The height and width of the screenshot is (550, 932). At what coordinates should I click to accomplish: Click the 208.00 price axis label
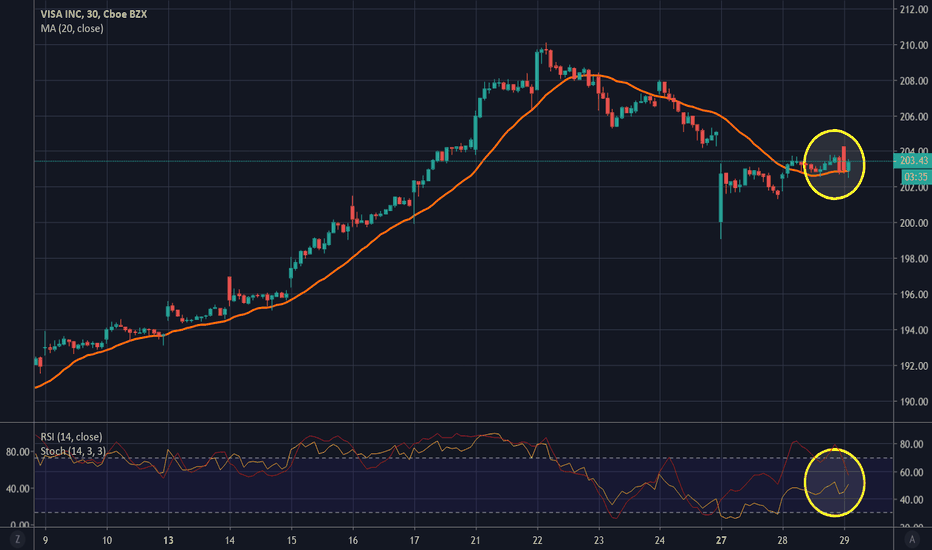(x=914, y=81)
